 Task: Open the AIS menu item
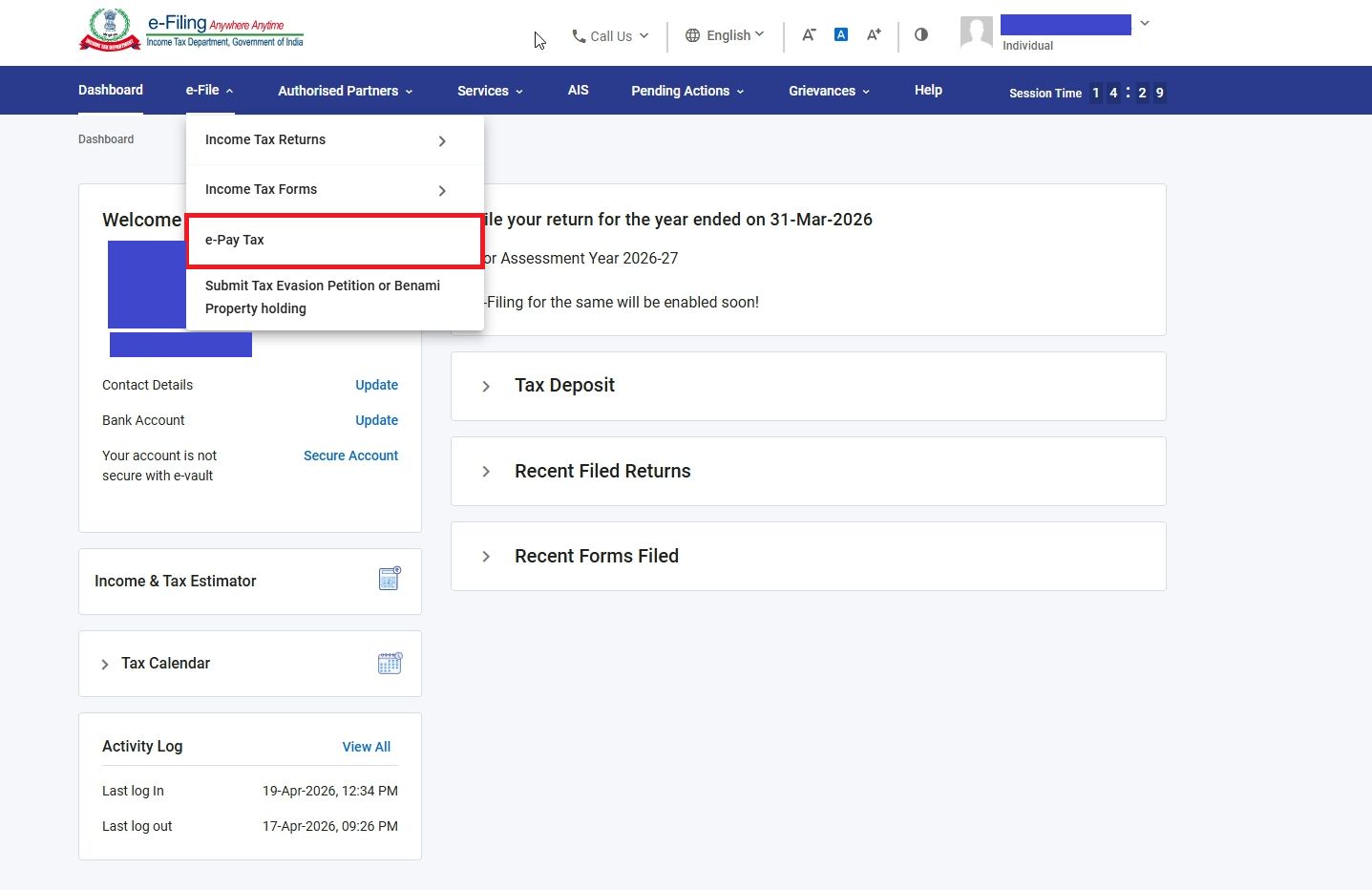(x=578, y=90)
